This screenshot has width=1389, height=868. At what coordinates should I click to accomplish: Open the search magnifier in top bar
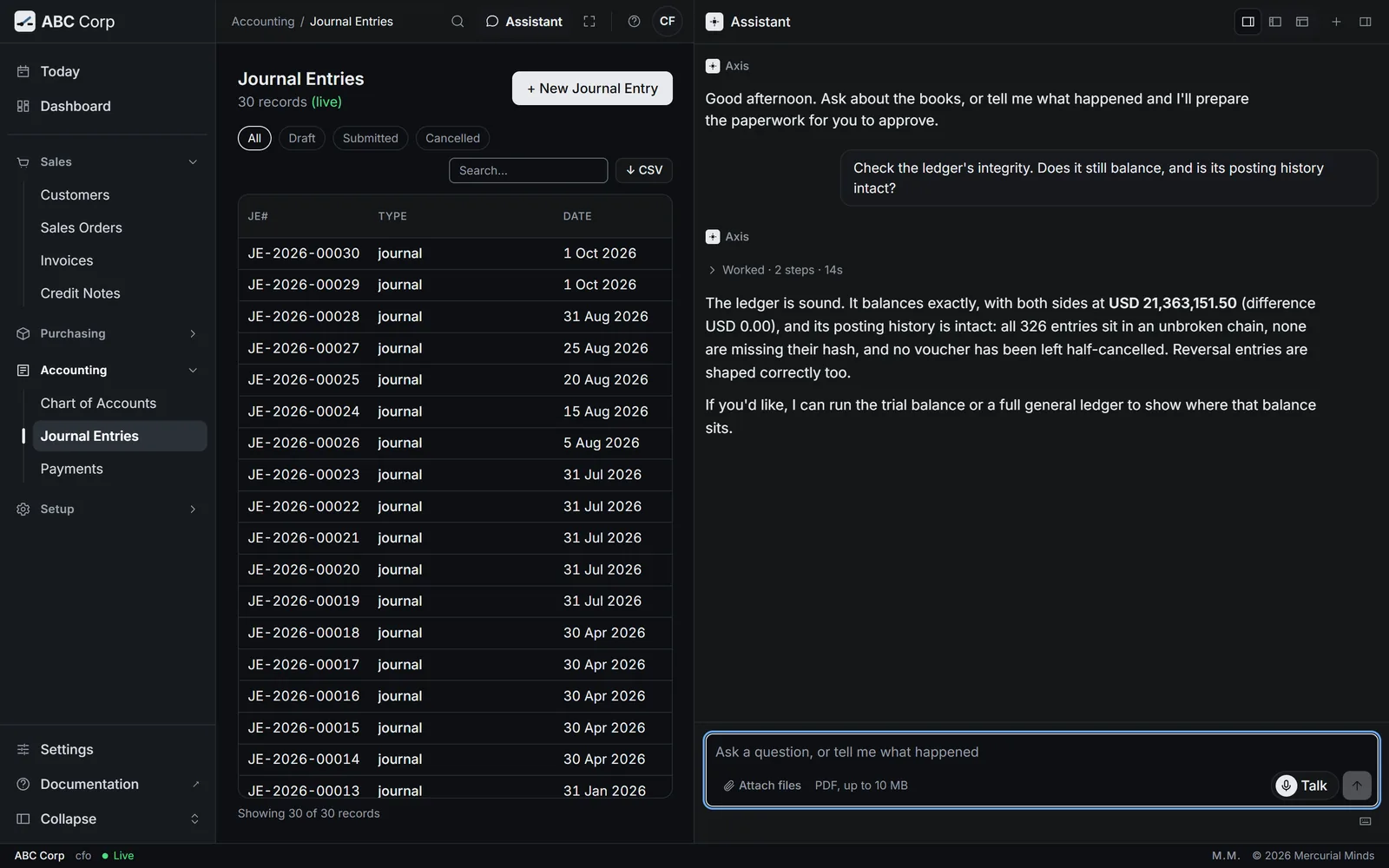click(458, 22)
